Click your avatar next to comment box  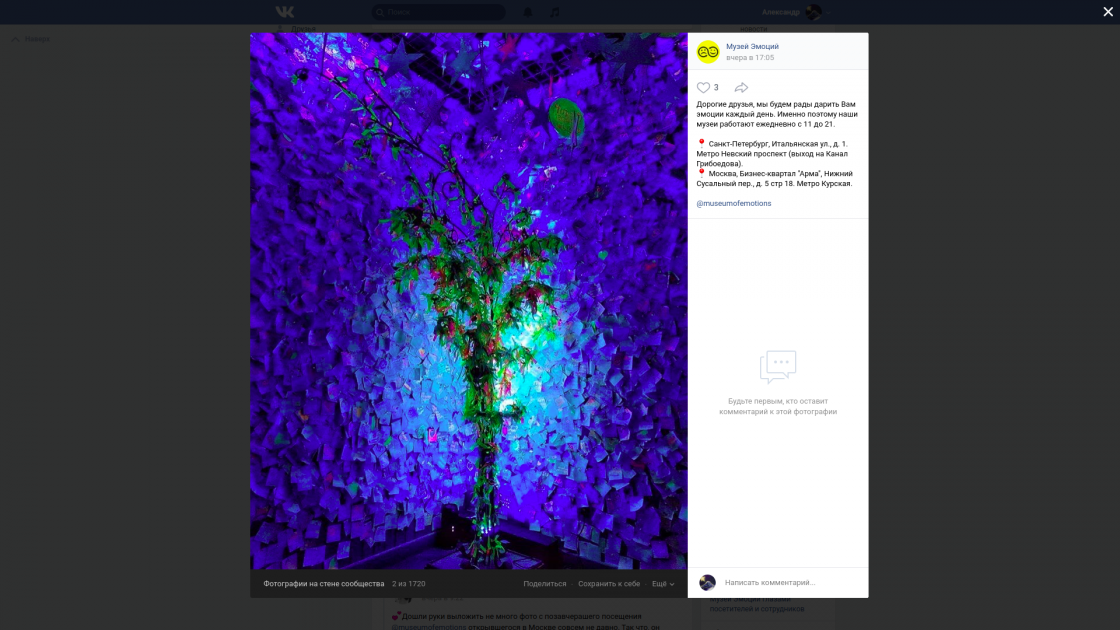coord(707,583)
